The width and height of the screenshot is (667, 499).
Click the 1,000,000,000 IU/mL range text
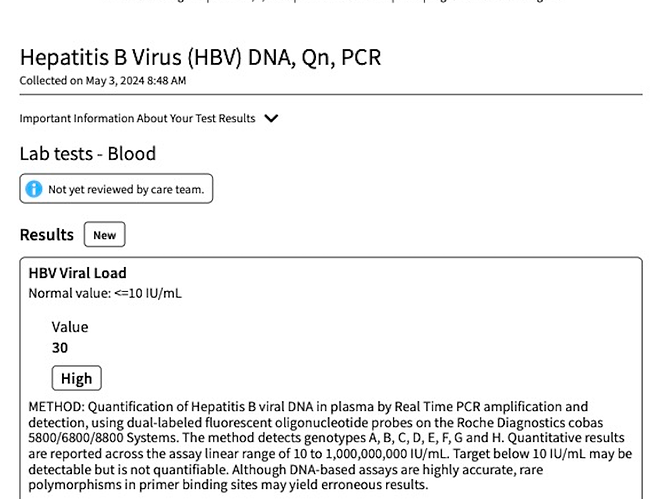click(x=387, y=454)
